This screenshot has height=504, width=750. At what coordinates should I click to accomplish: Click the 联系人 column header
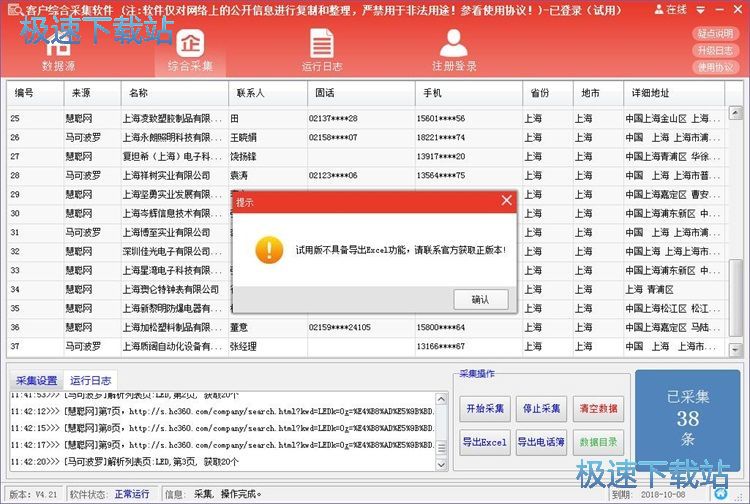[x=268, y=93]
